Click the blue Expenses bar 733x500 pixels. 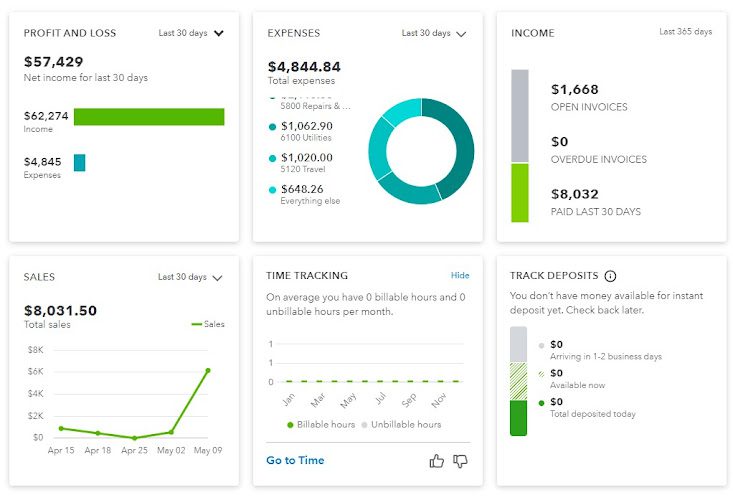[79, 163]
